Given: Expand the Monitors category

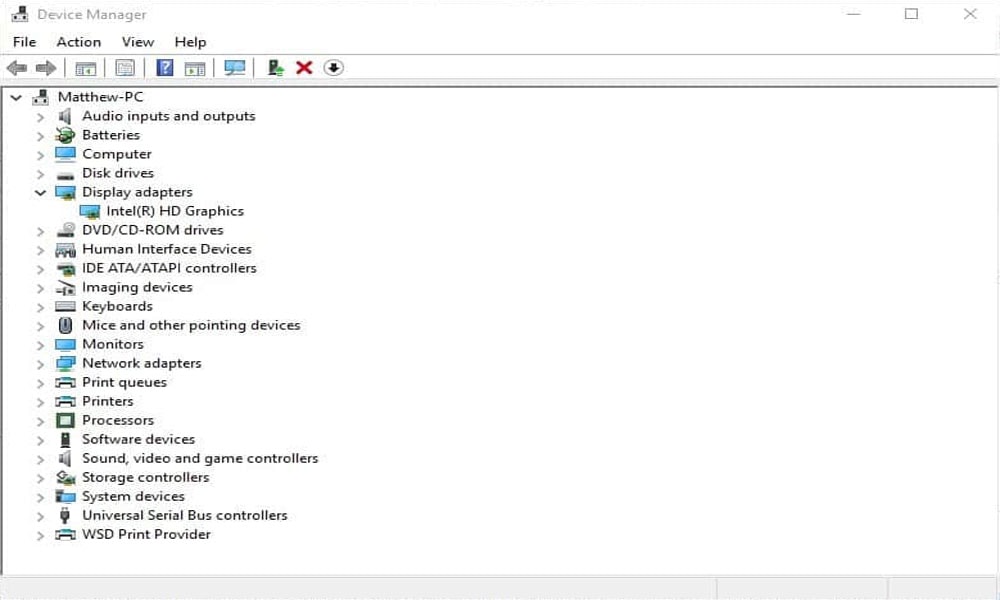Looking at the screenshot, I should [40, 346].
